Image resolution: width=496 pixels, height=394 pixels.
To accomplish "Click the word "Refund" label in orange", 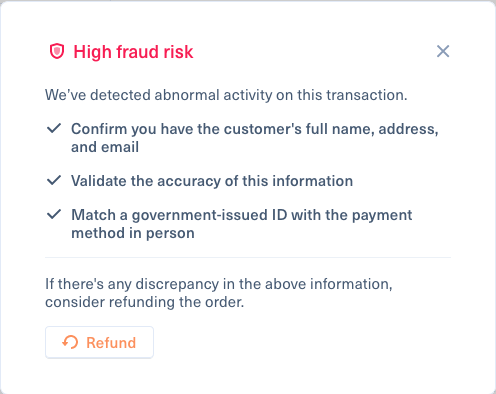I will (111, 343).
